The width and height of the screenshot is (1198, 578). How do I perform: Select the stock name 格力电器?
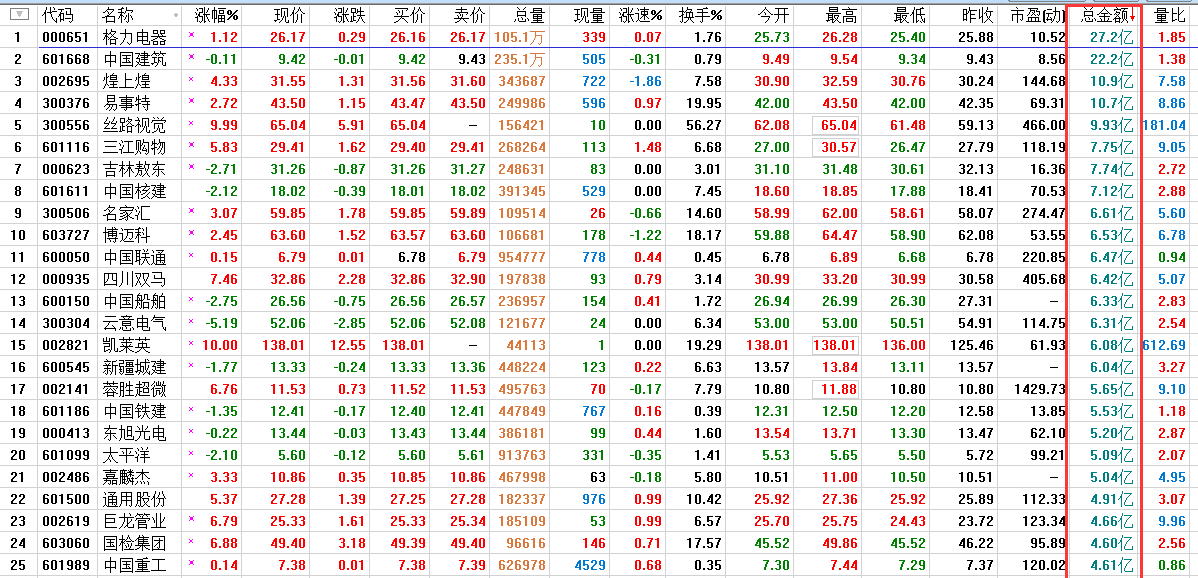point(134,37)
